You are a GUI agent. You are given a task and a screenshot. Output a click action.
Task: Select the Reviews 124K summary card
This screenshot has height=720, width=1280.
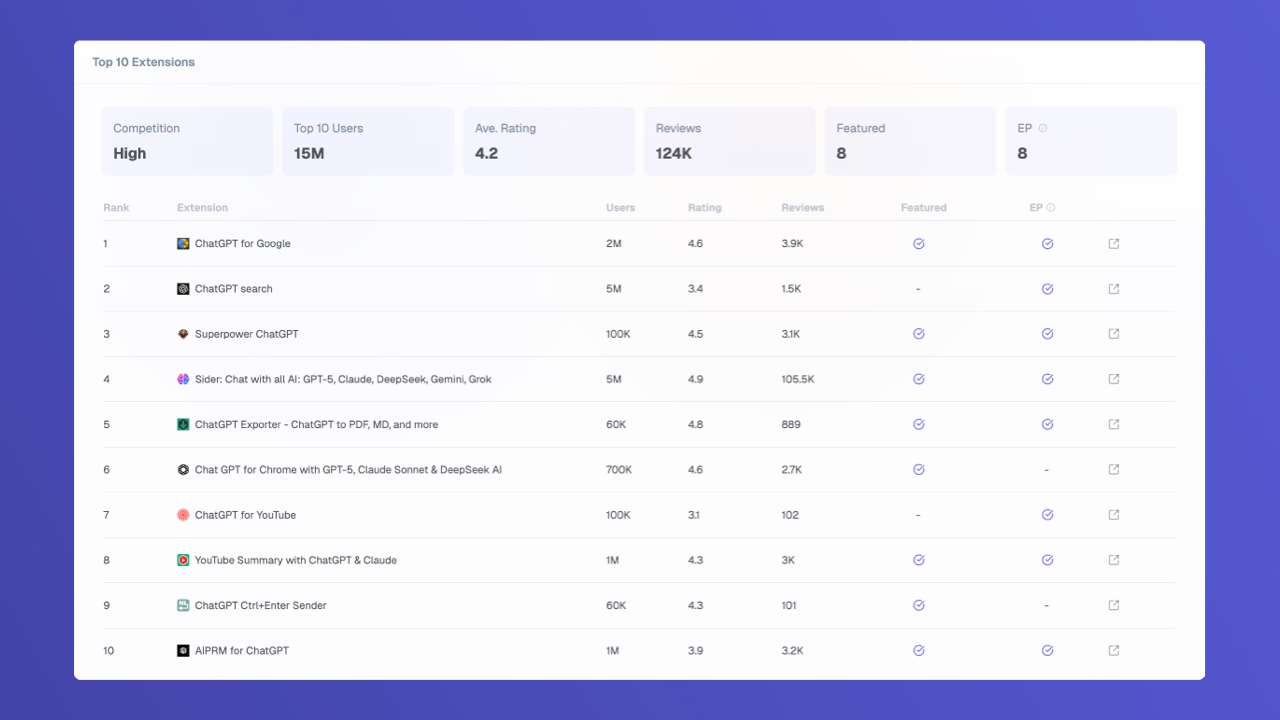[x=730, y=141]
